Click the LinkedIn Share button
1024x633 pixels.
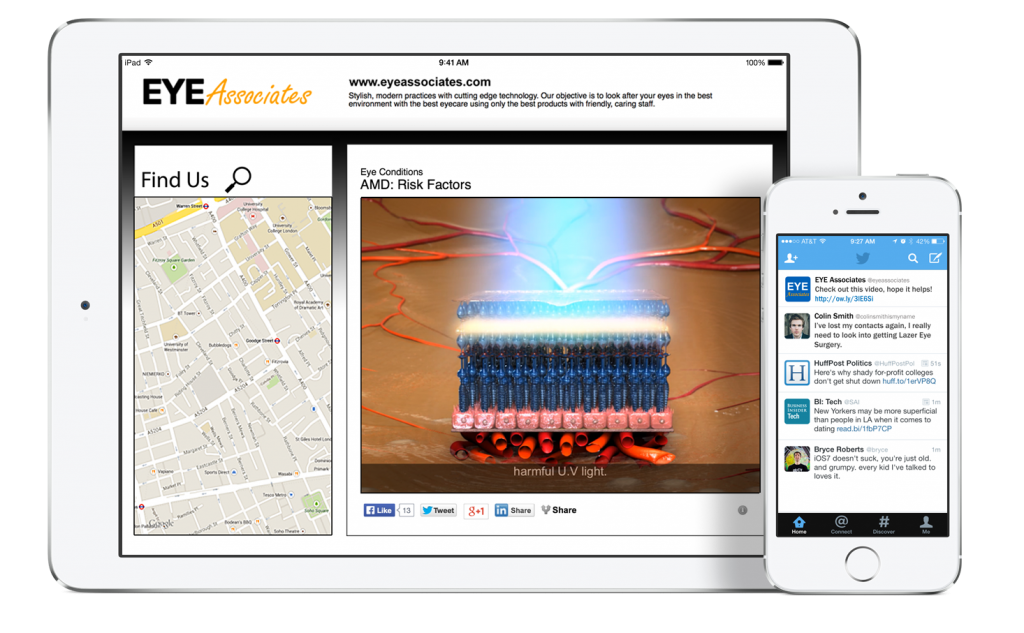pyautogui.click(x=514, y=510)
